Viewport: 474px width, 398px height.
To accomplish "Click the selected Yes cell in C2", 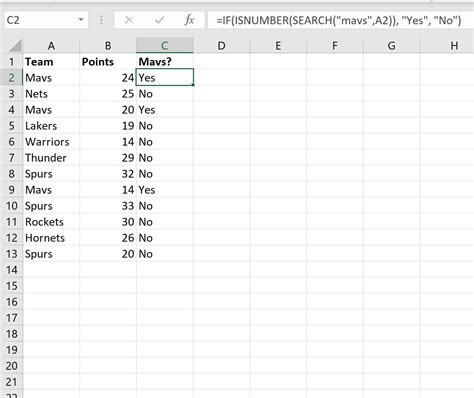I will click(165, 78).
